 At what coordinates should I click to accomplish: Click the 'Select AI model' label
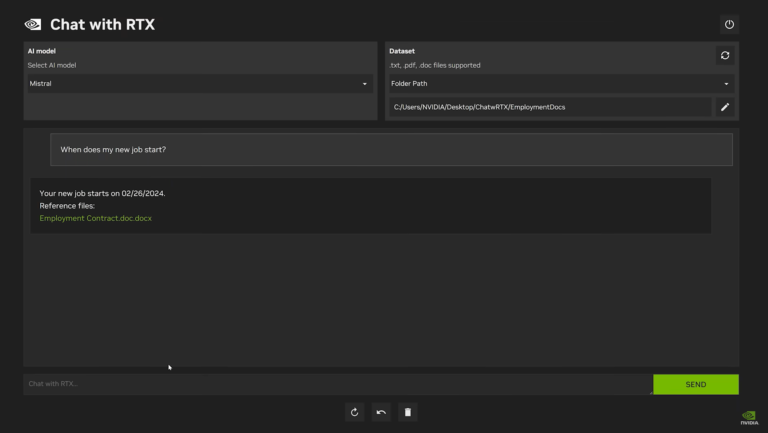tap(52, 65)
